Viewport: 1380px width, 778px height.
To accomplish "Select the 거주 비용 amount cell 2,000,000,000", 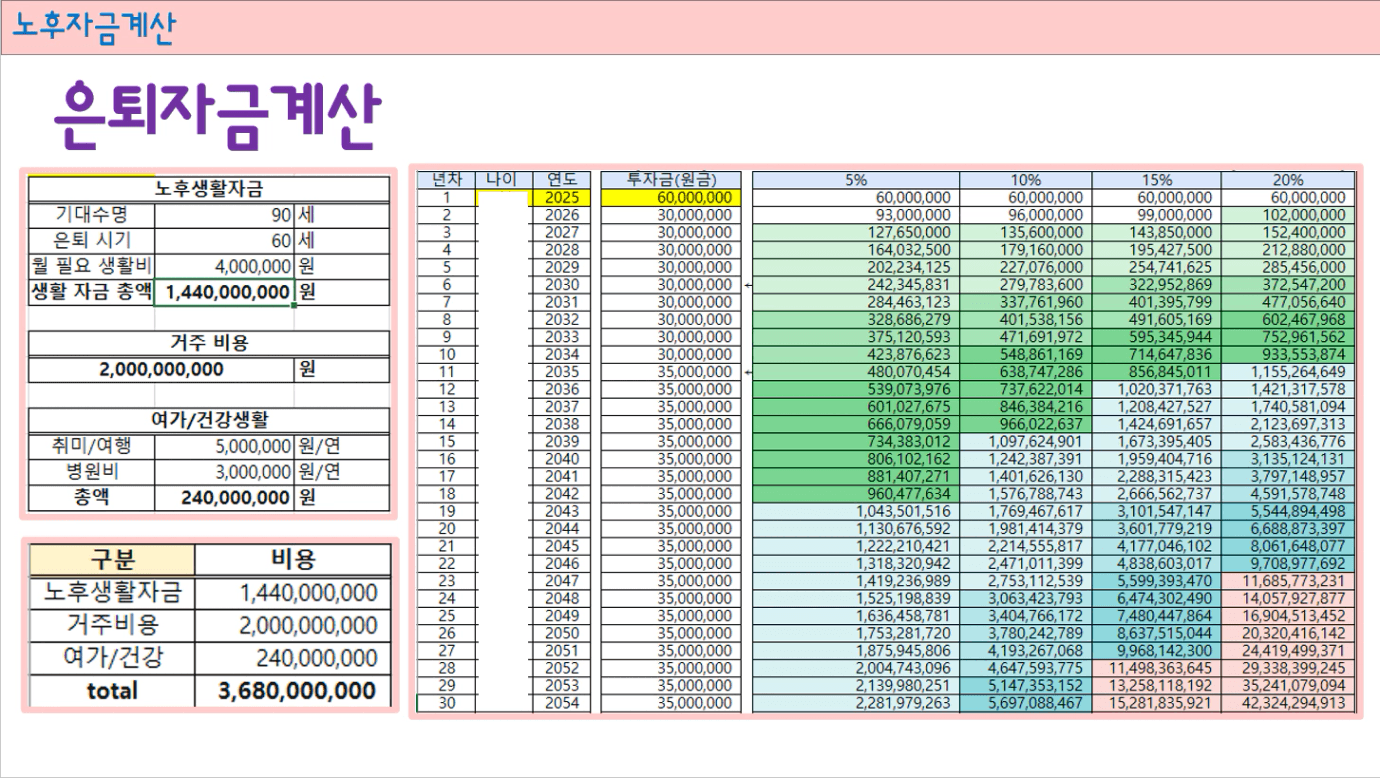I will [161, 369].
